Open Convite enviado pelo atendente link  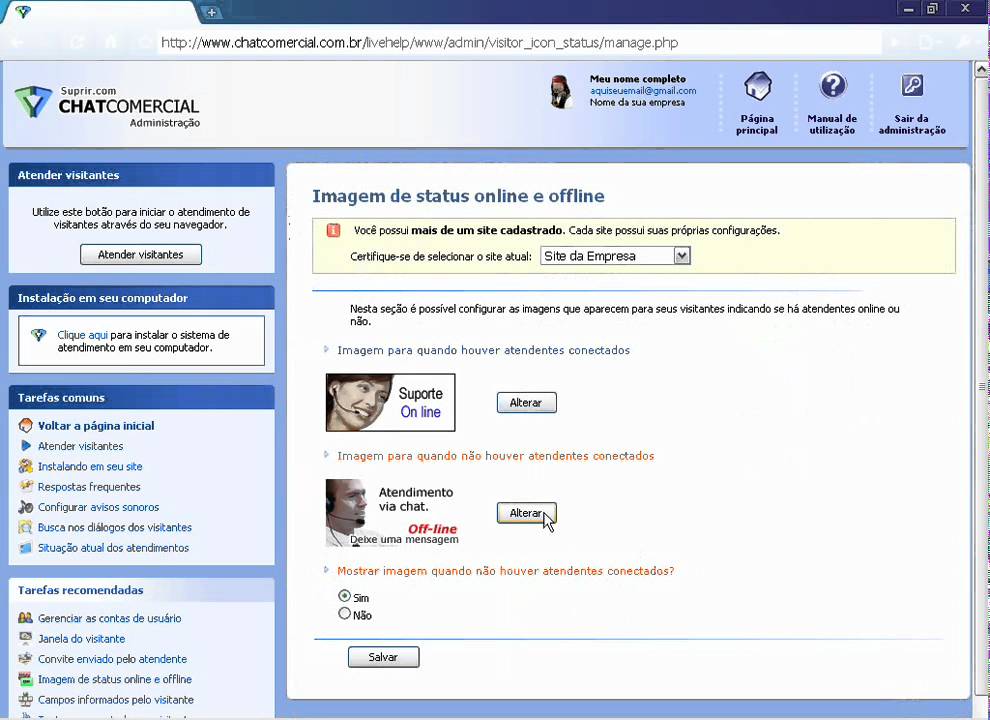click(112, 659)
